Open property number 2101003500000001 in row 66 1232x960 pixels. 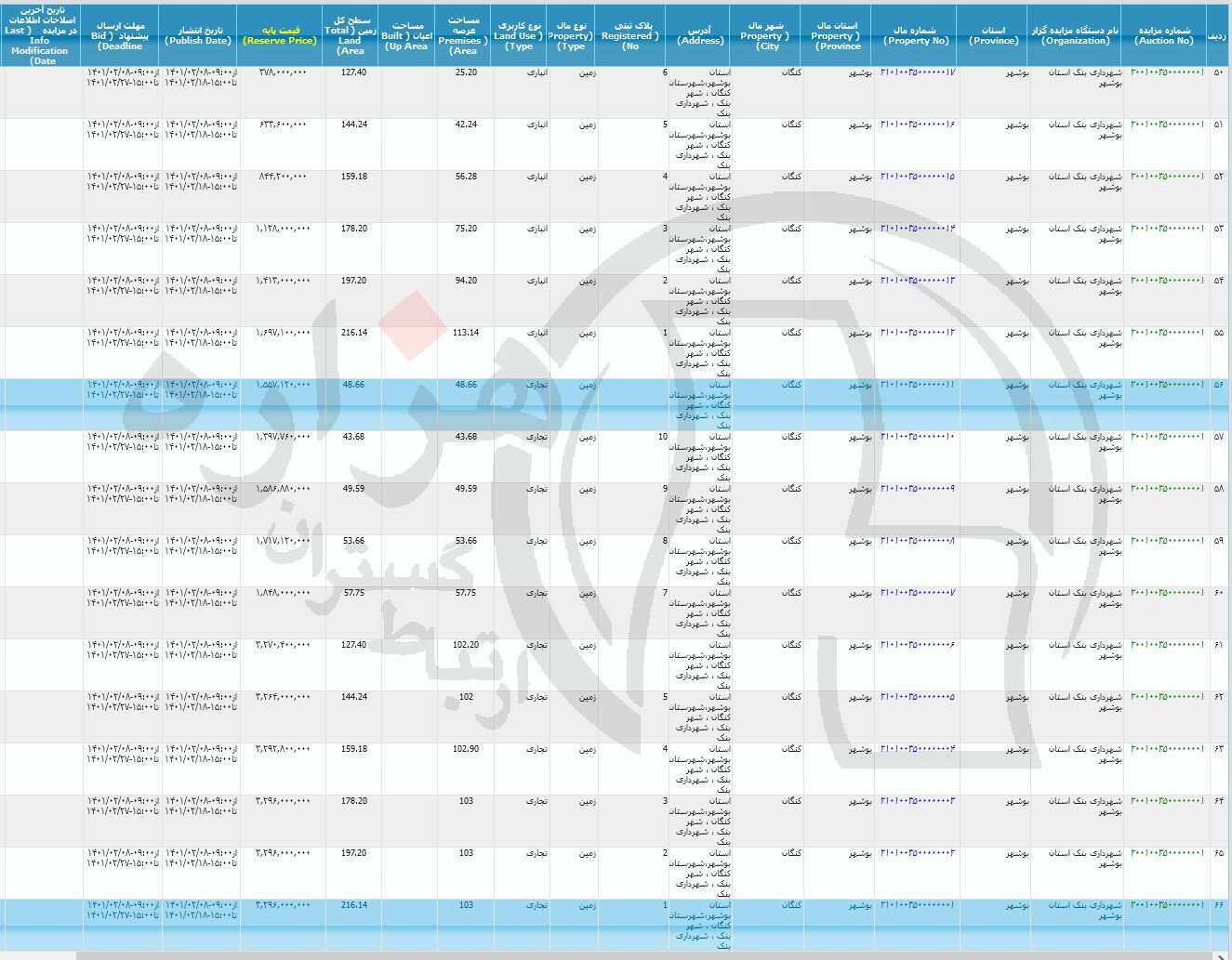[x=918, y=905]
